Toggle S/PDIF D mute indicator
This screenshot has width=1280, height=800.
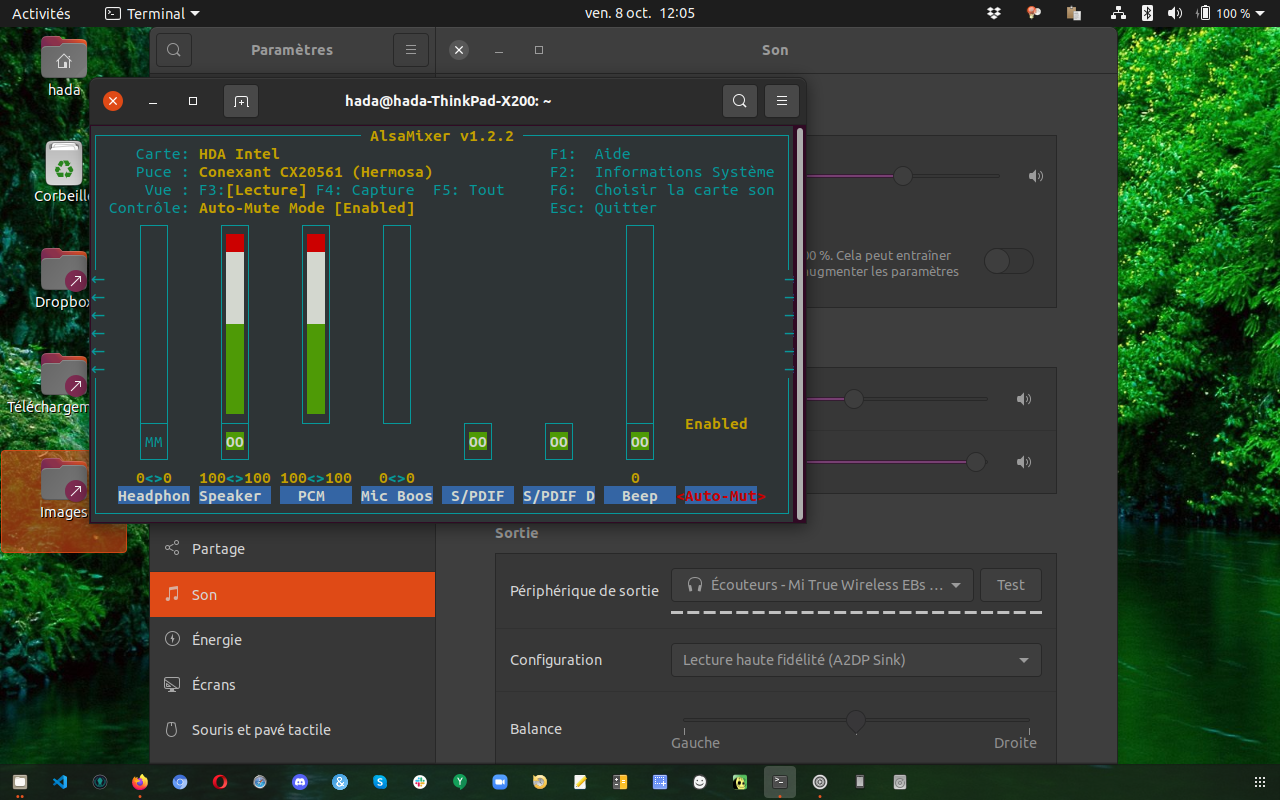(559, 442)
